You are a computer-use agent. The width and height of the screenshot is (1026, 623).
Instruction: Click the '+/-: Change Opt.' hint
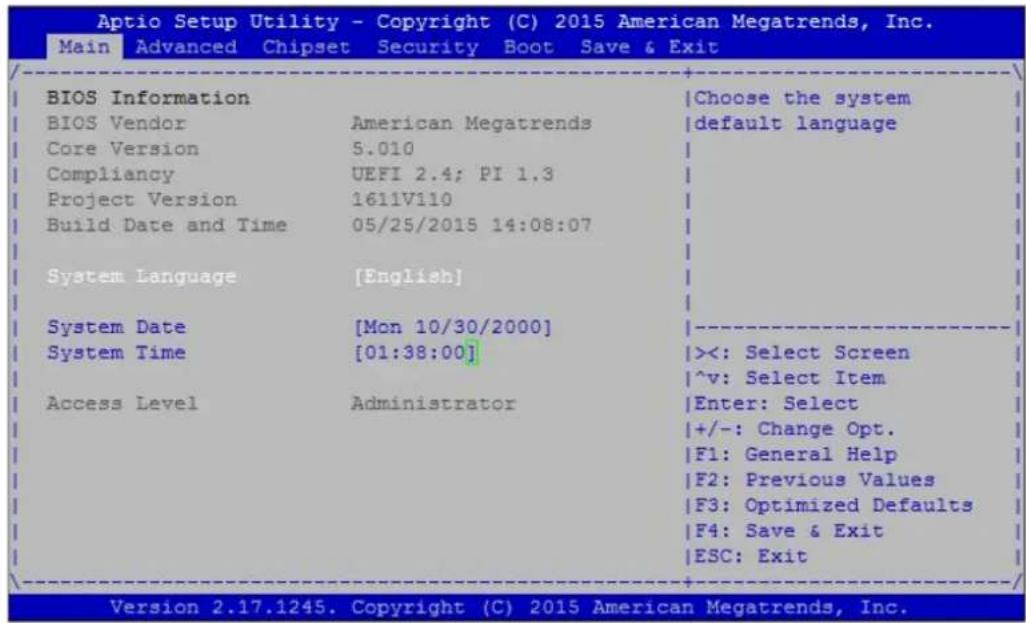pyautogui.click(x=795, y=429)
